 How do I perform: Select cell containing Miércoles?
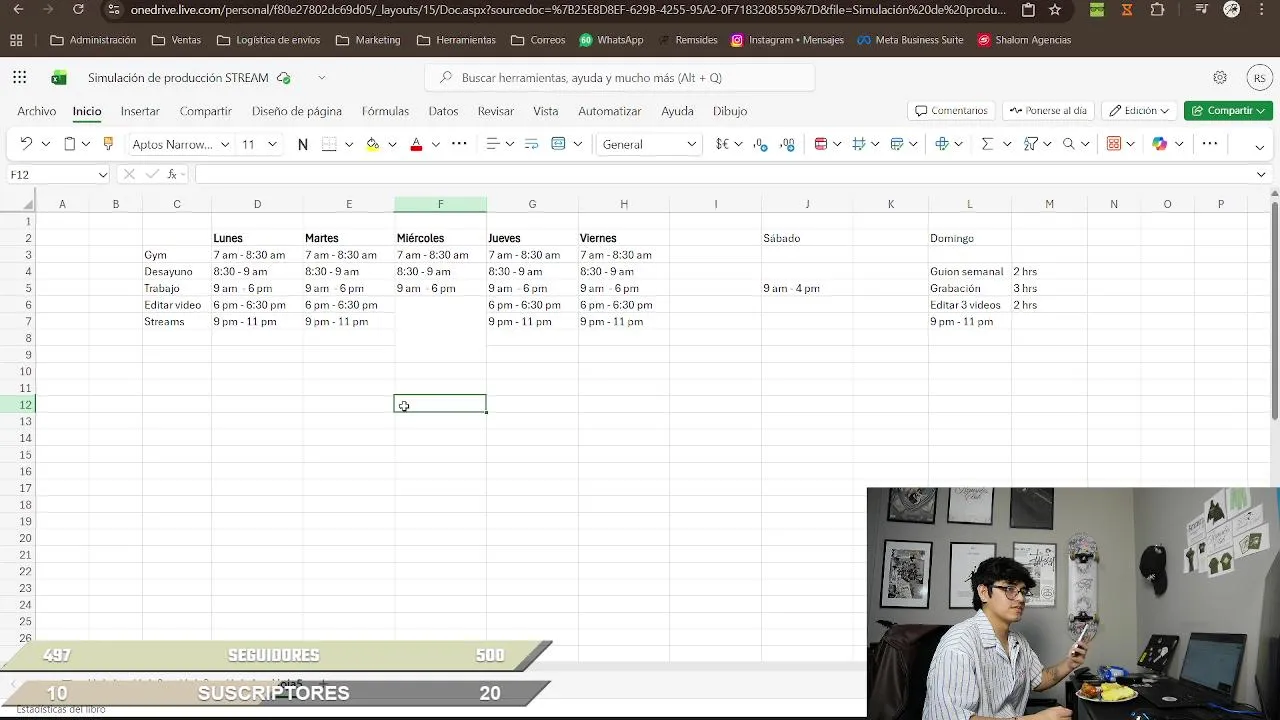pos(440,238)
